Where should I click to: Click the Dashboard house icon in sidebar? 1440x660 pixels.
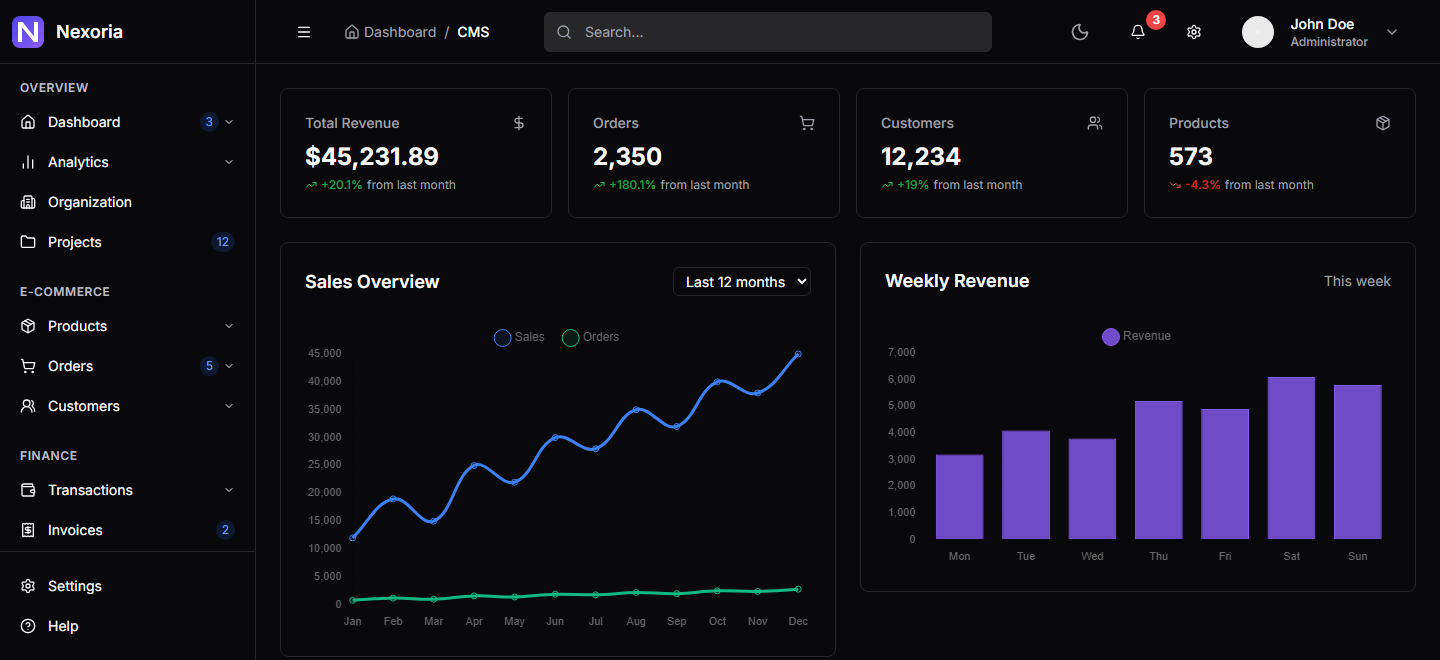(x=28, y=122)
